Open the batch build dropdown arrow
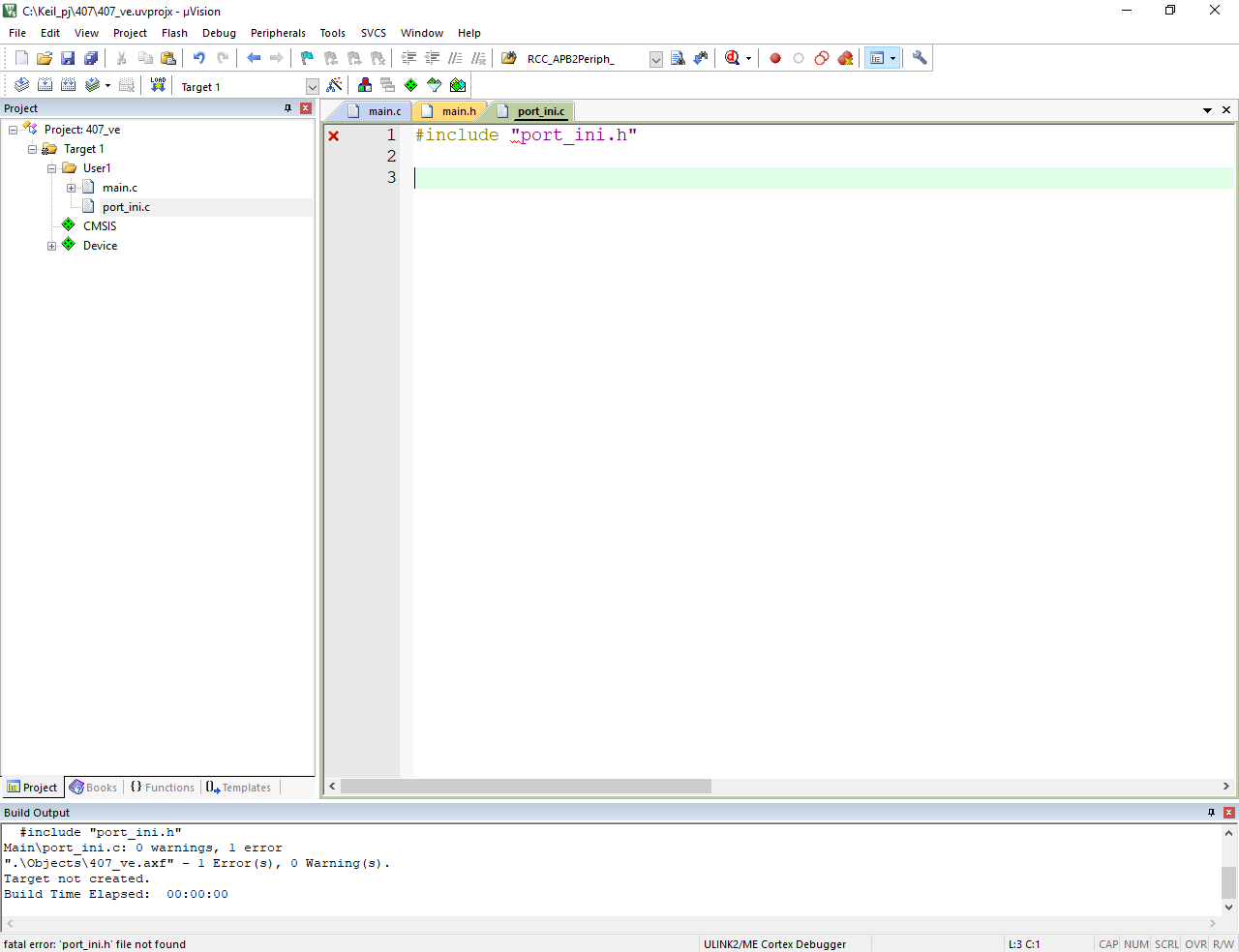The image size is (1239, 952). click(x=107, y=86)
